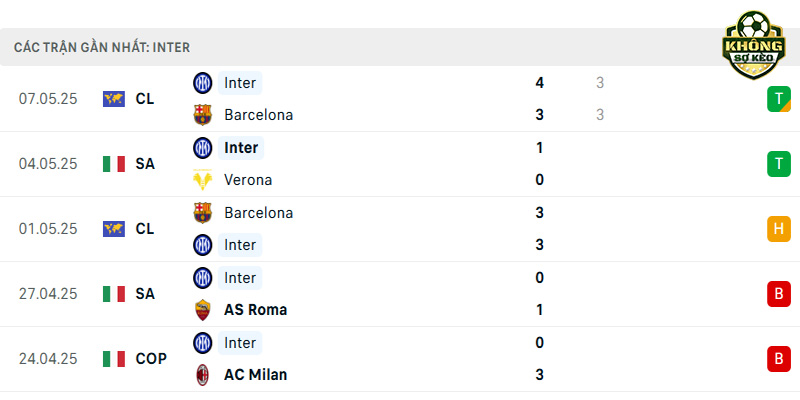Click the AC Milan club crest
This screenshot has height=400, width=800.
pyautogui.click(x=203, y=375)
